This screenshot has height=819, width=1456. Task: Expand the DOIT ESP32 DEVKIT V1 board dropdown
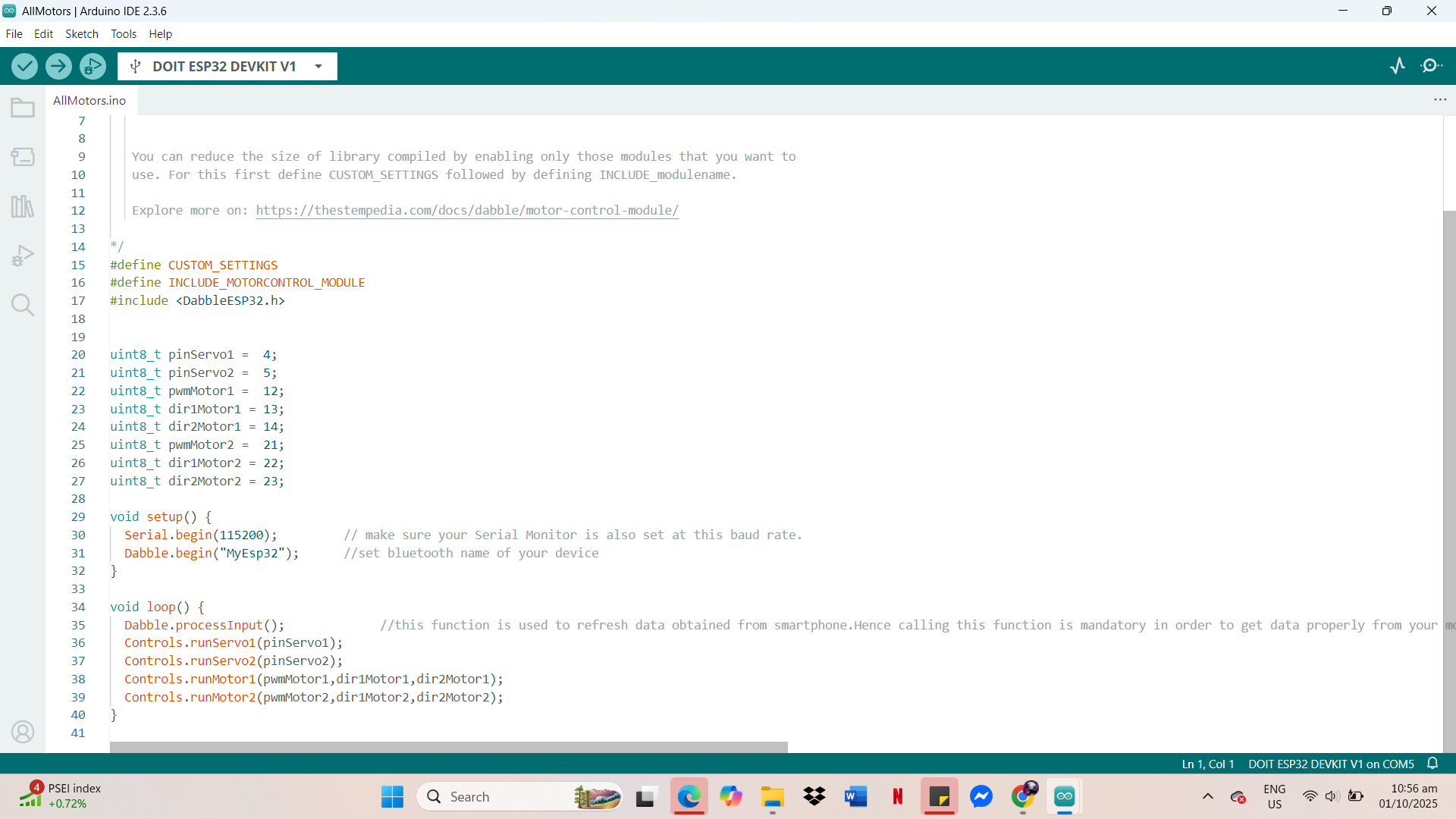coord(318,67)
